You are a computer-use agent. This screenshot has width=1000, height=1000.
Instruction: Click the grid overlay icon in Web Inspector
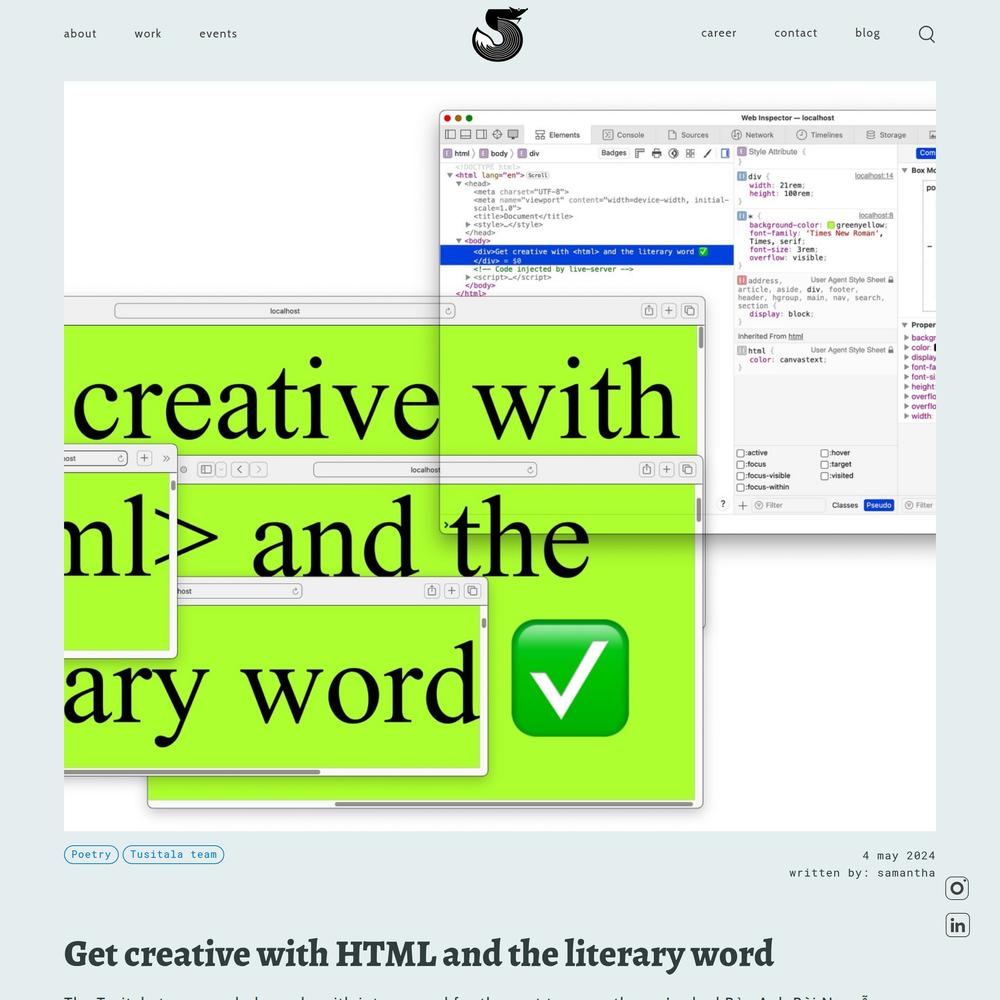(x=690, y=153)
